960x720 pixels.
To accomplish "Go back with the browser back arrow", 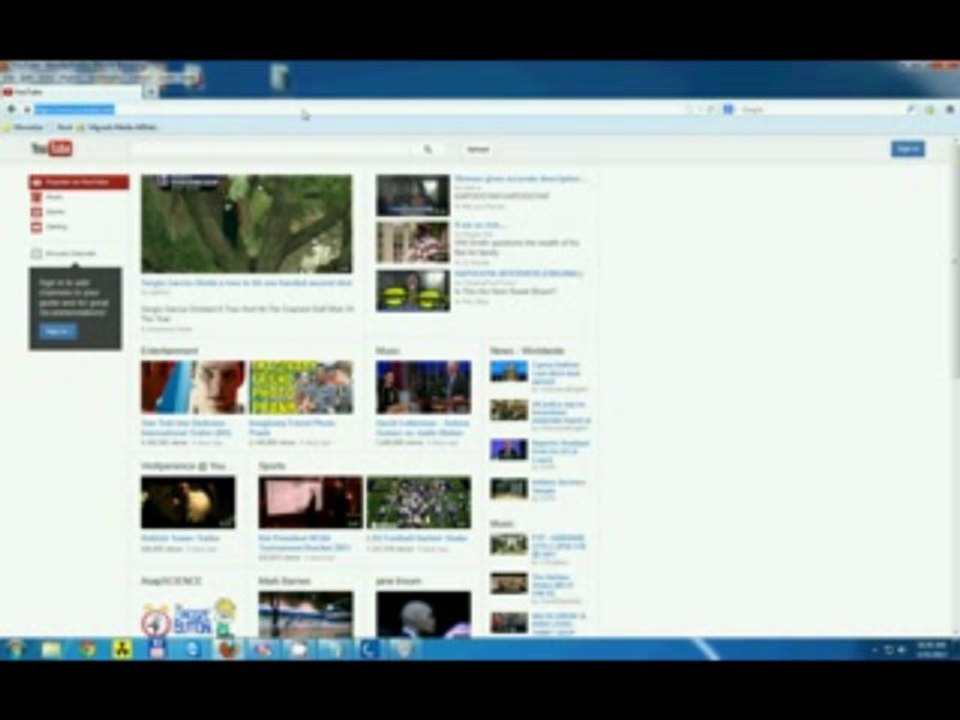I will coord(11,110).
